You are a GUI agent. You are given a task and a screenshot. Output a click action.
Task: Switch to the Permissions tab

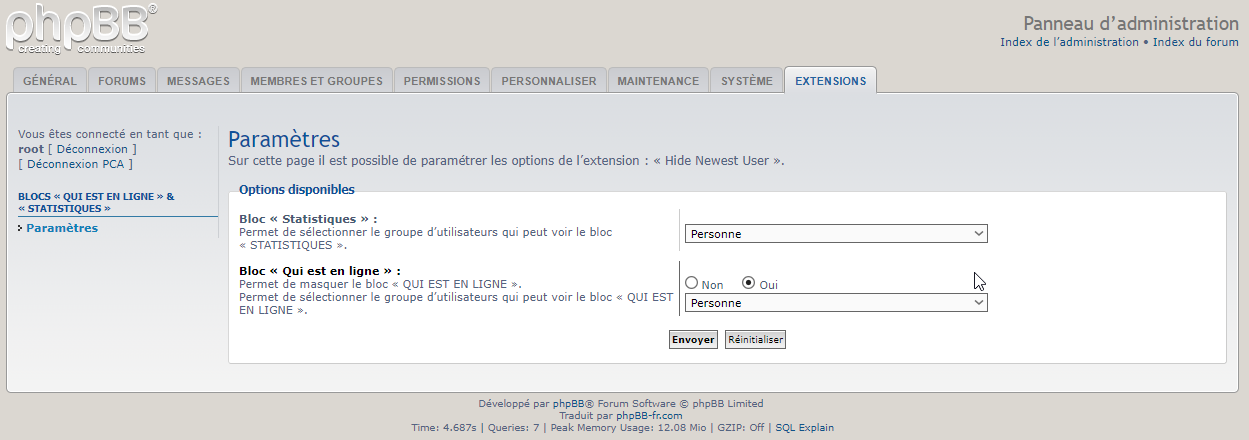click(x=442, y=81)
